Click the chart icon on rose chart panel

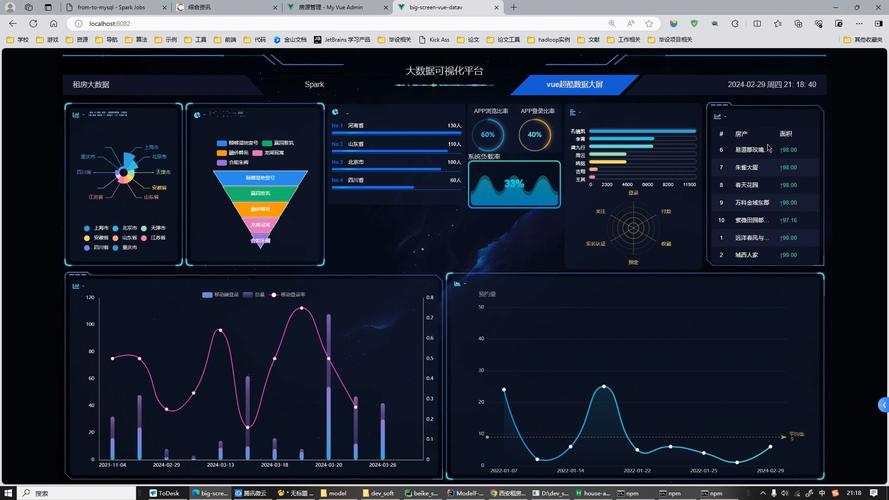click(x=75, y=115)
